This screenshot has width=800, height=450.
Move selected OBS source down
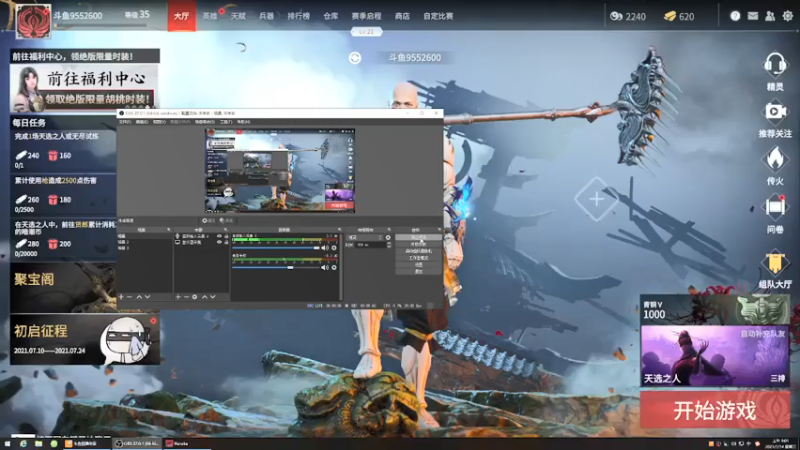(213, 297)
